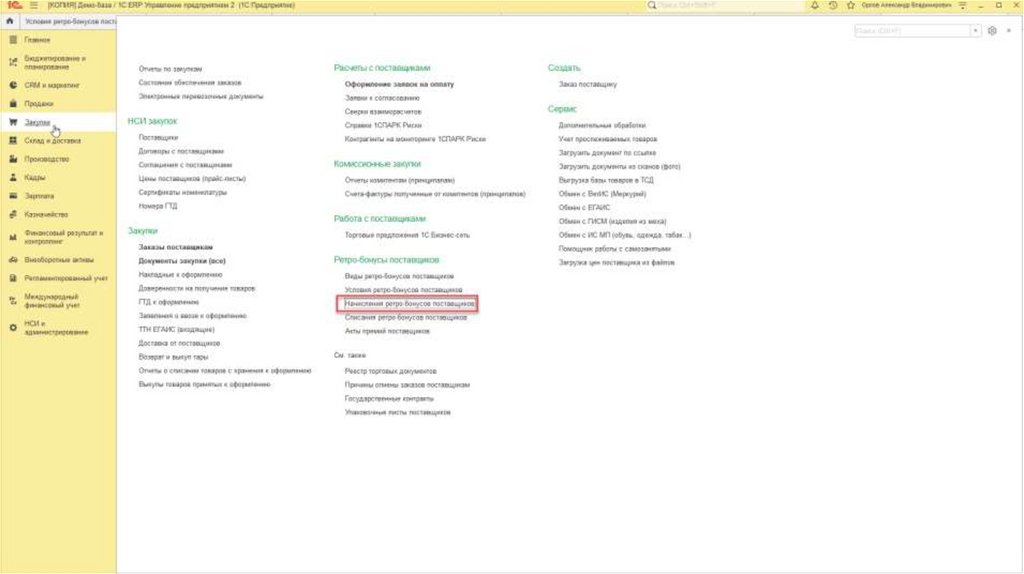Click the Склад и доставка section icon

tap(13, 140)
